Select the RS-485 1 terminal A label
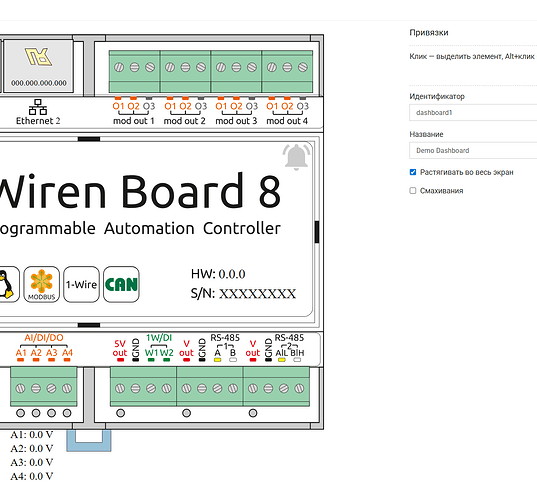 point(217,352)
